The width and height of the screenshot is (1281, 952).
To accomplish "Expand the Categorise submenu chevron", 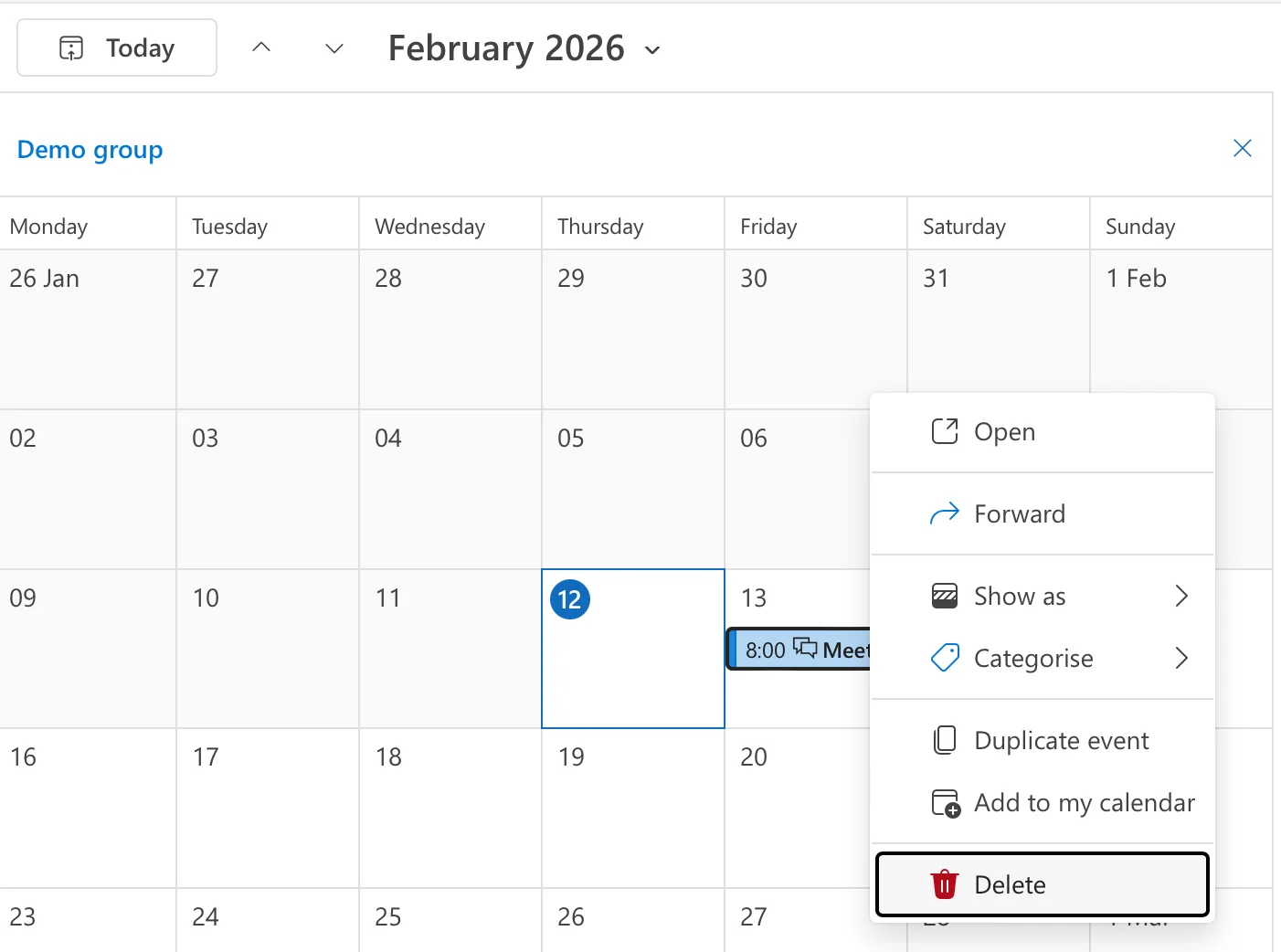I will pos(1182,658).
